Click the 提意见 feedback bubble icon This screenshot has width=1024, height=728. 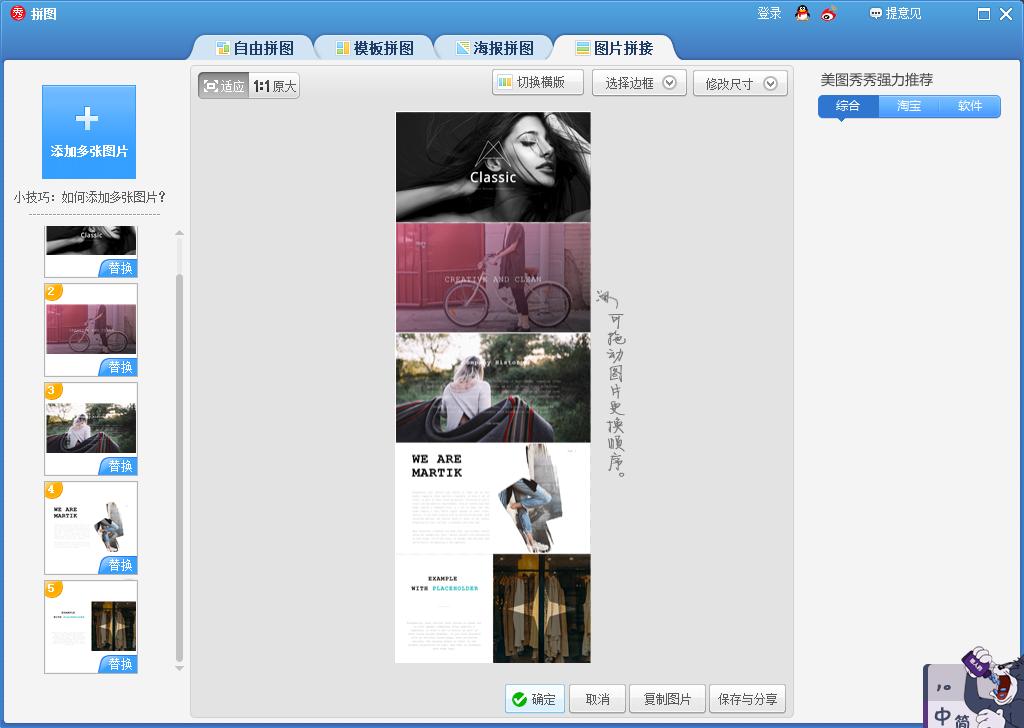(876, 14)
